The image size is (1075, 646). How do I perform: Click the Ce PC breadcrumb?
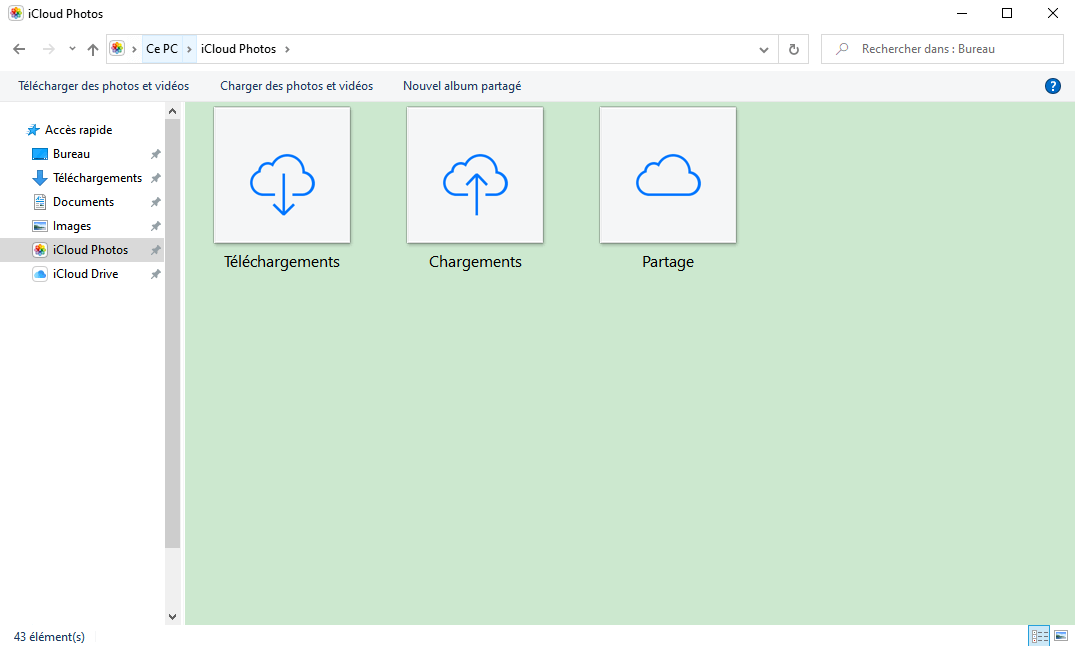coord(161,49)
